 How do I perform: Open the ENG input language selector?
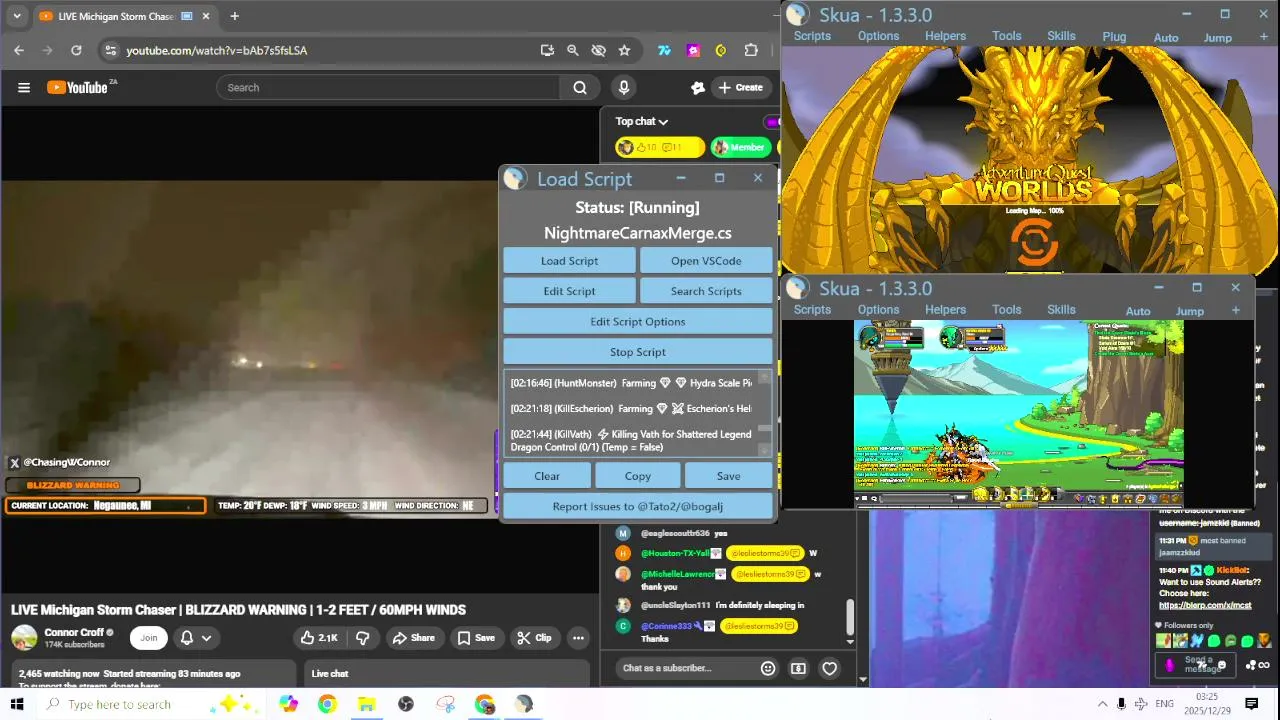point(1164,704)
